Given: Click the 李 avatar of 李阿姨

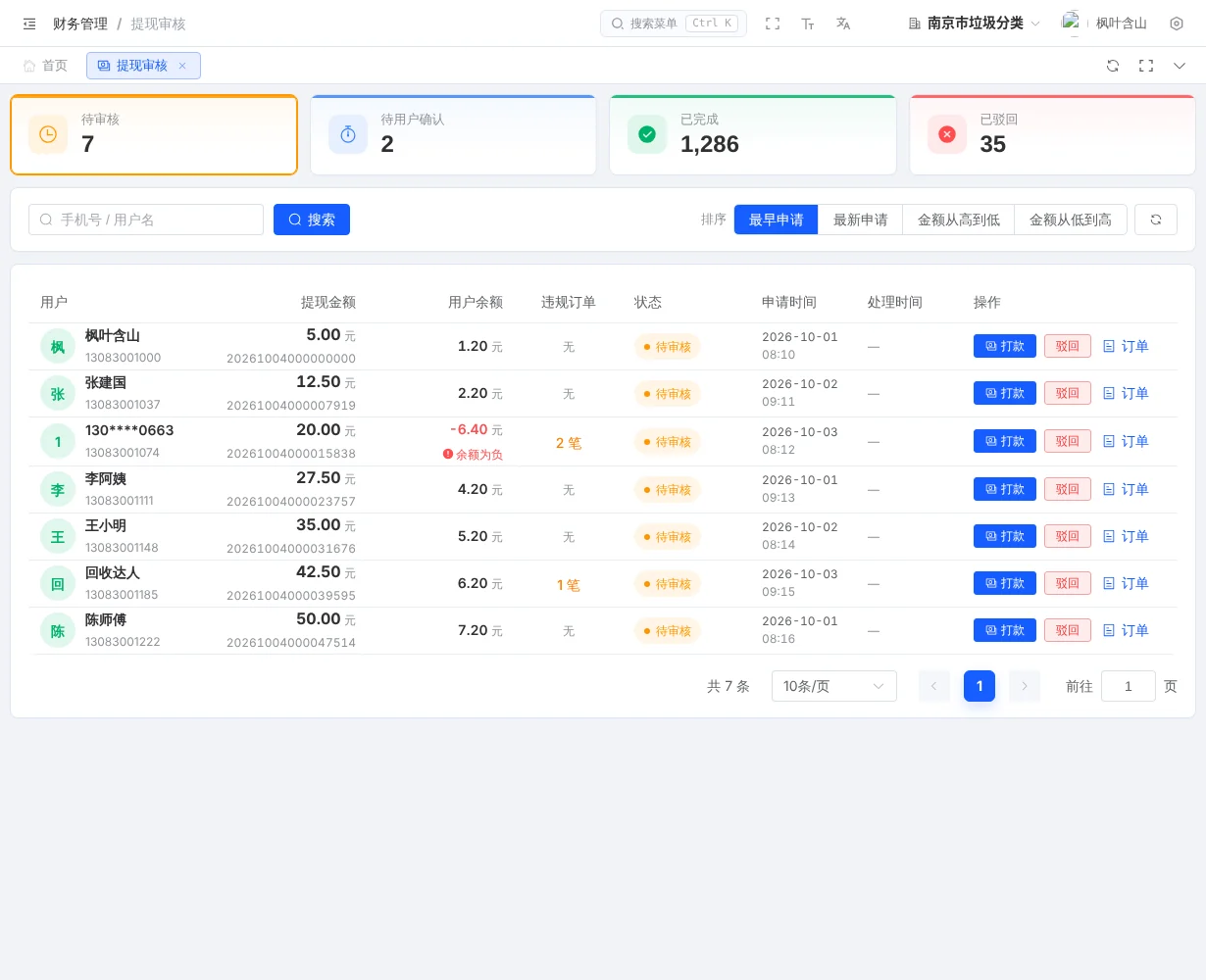Looking at the screenshot, I should pyautogui.click(x=58, y=489).
